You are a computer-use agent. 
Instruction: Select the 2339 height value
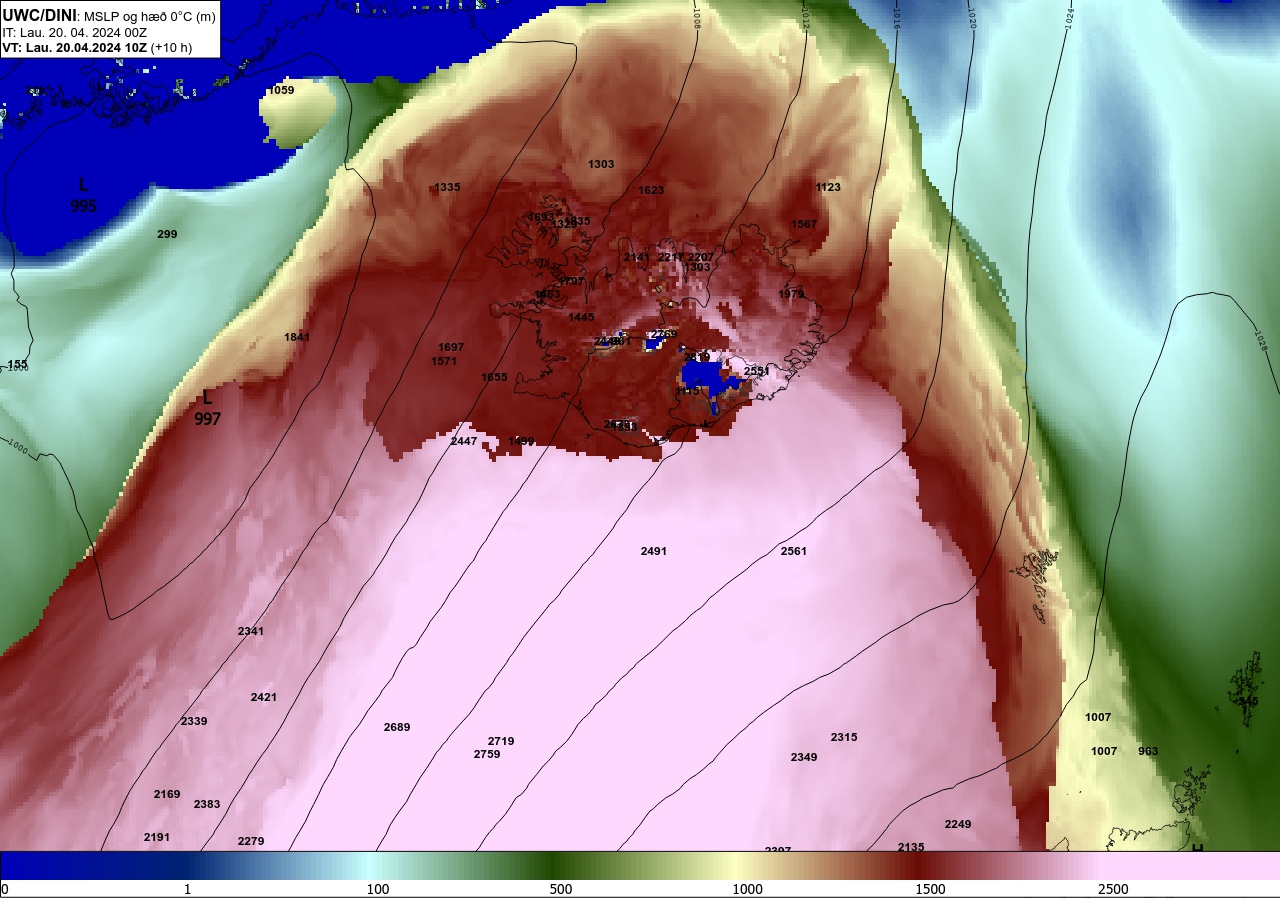pos(194,721)
